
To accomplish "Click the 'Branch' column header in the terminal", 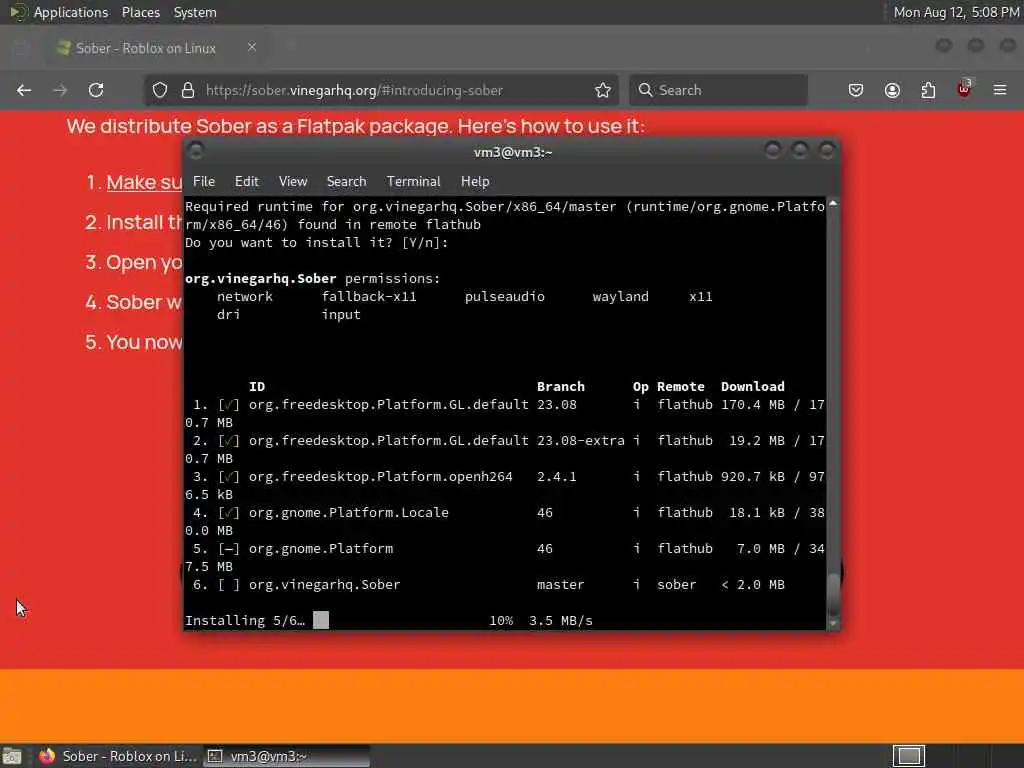I will coord(560,387).
